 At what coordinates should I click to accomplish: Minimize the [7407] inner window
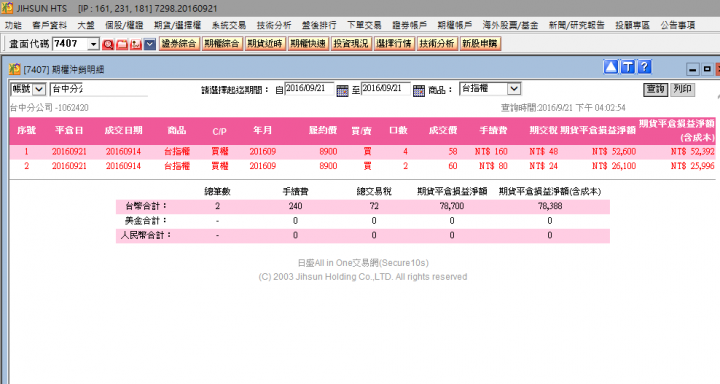[x=692, y=69]
